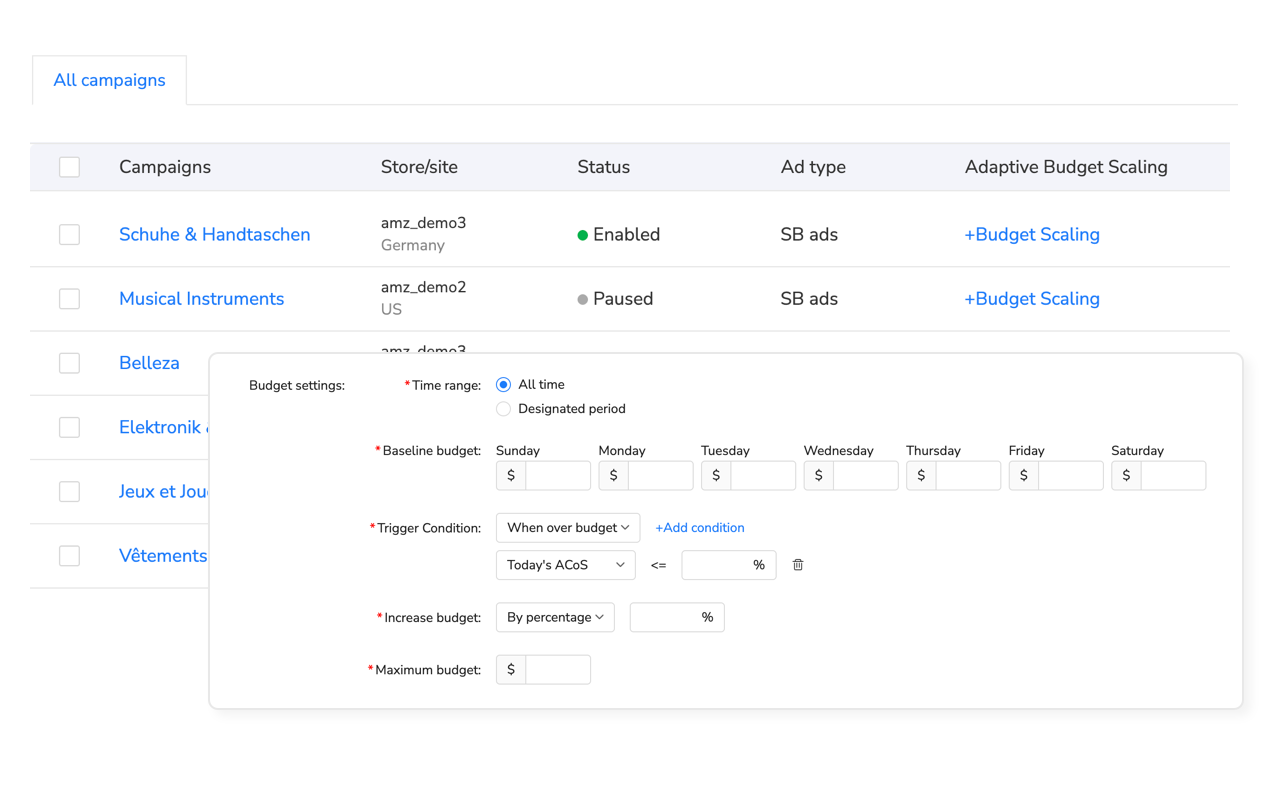Open the Musical Instruments campaign link

[x=201, y=299]
